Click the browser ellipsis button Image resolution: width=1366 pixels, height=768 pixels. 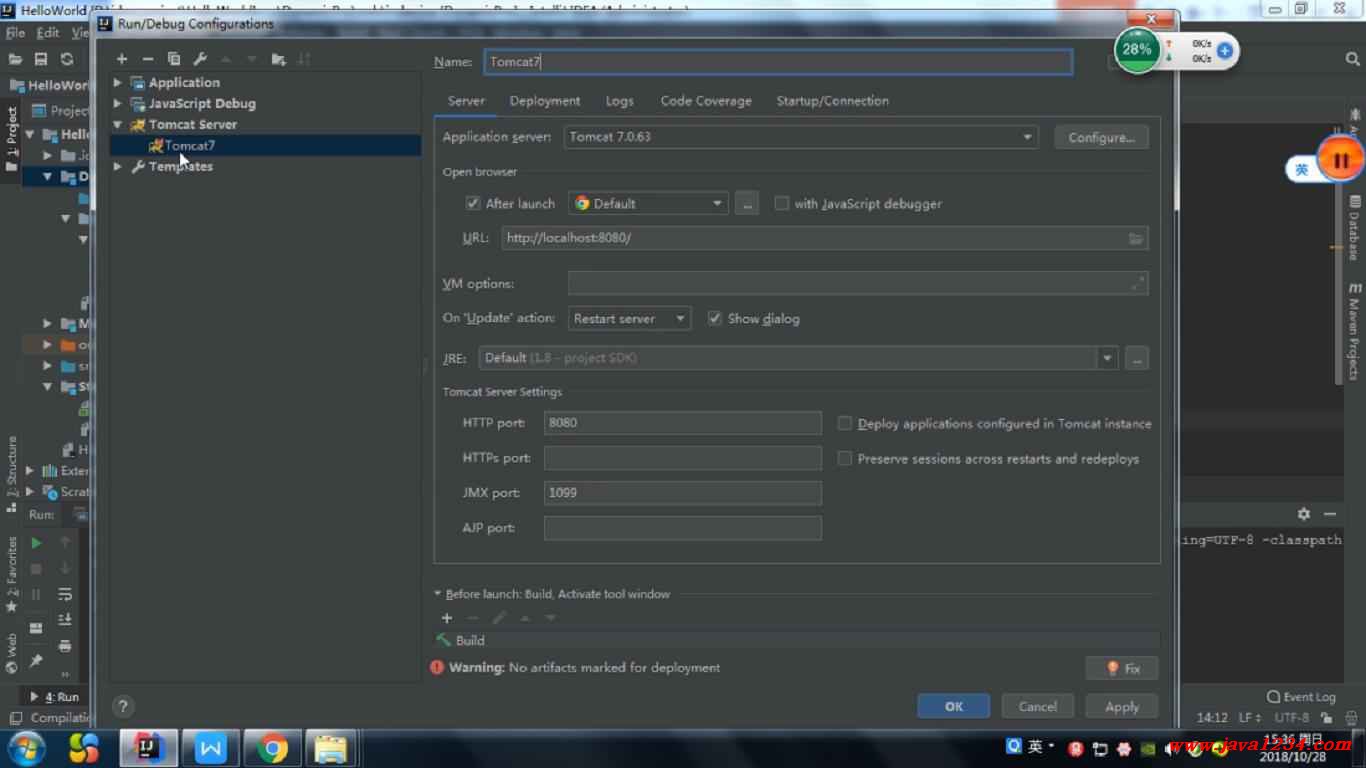[747, 203]
